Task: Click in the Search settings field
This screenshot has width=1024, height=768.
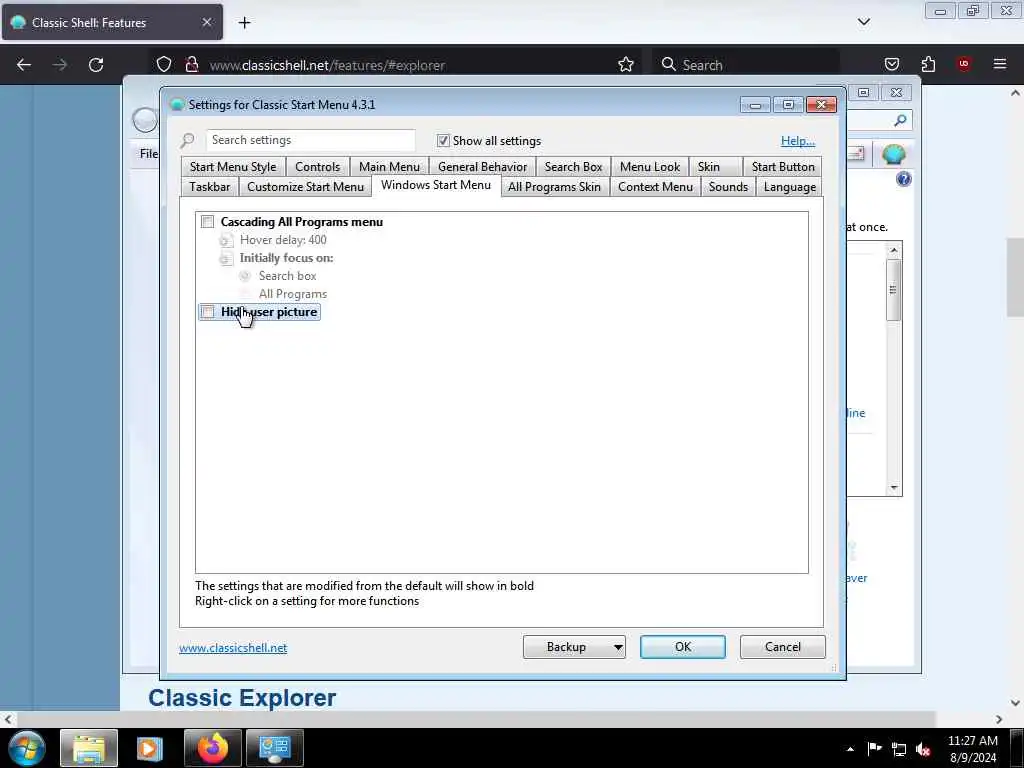Action: coord(310,140)
